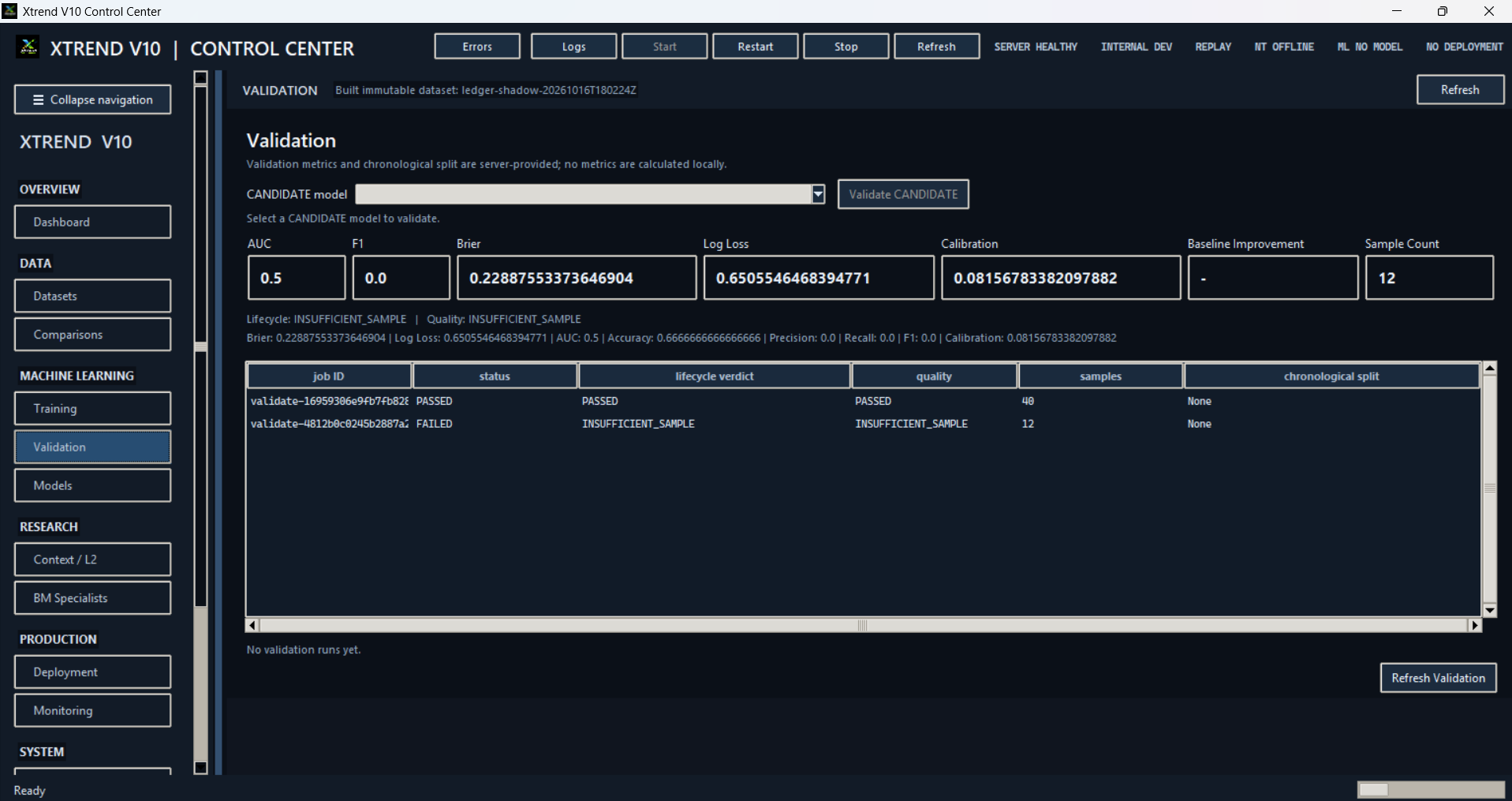1512x801 pixels.
Task: Click Validate CANDIDATE button
Action: [903, 194]
